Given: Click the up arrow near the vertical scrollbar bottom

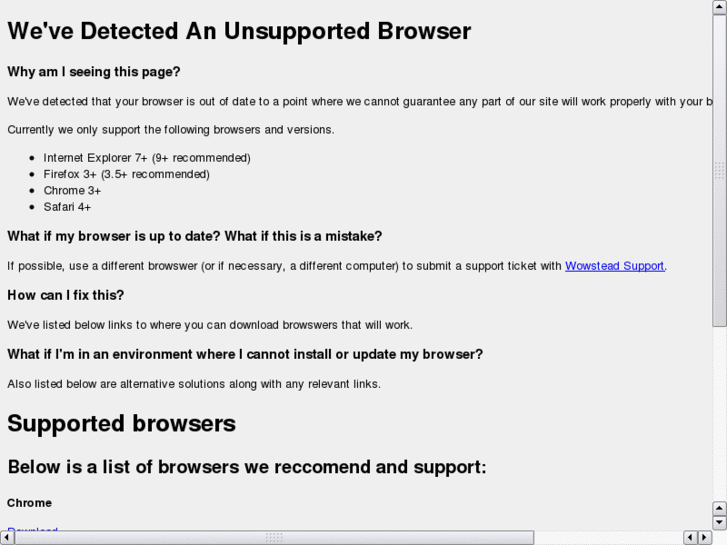Looking at the screenshot, I should tap(719, 508).
